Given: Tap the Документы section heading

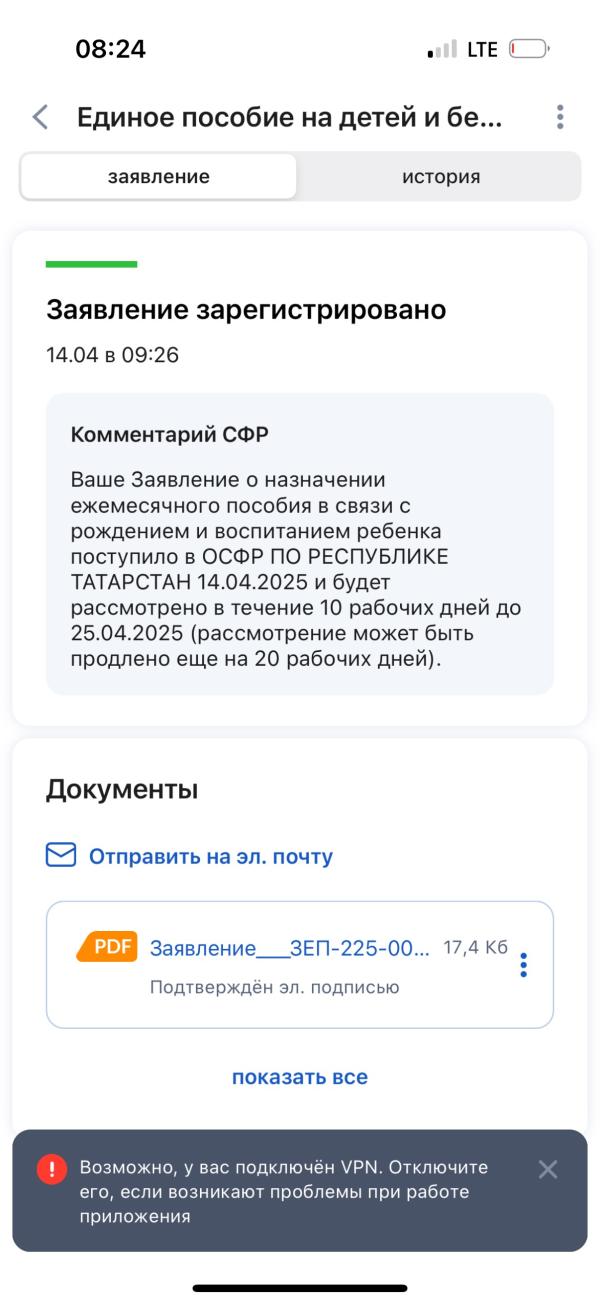Looking at the screenshot, I should pos(122,789).
